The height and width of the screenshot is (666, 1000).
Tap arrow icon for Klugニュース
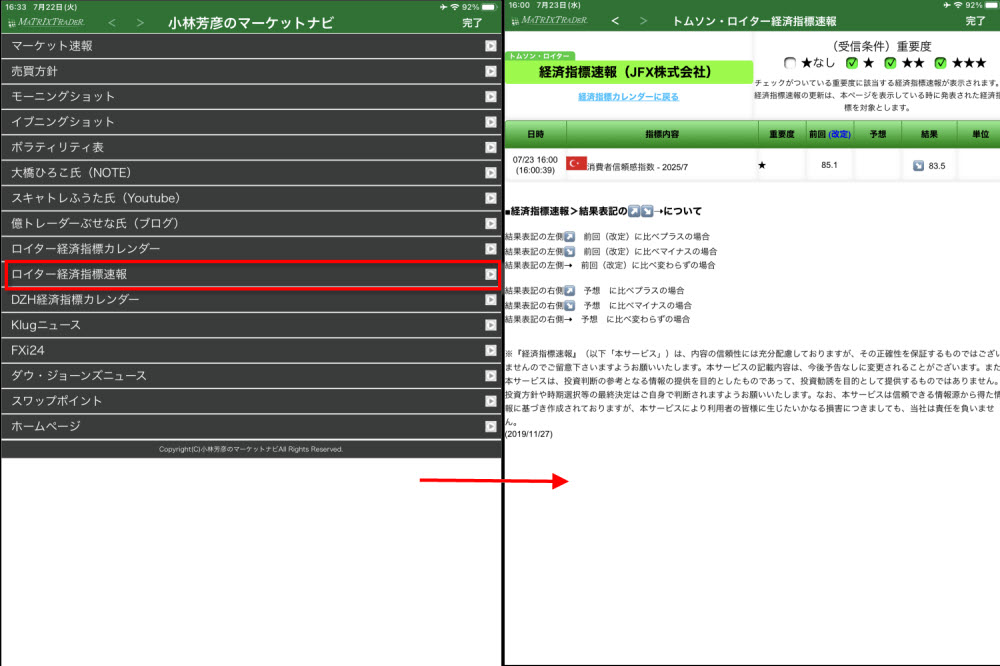[x=490, y=325]
